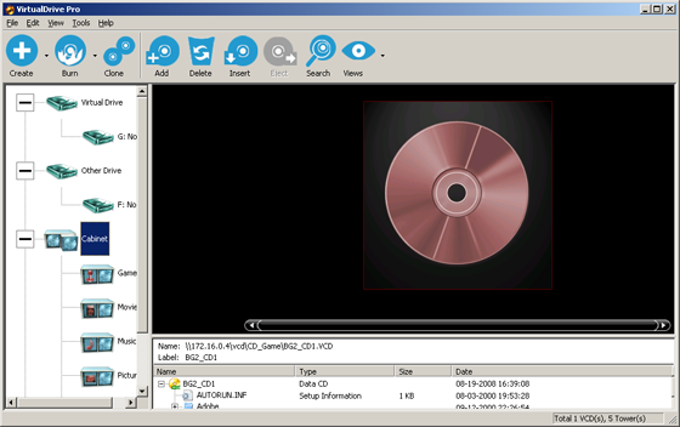
Task: Open the File menu
Action: click(12, 23)
